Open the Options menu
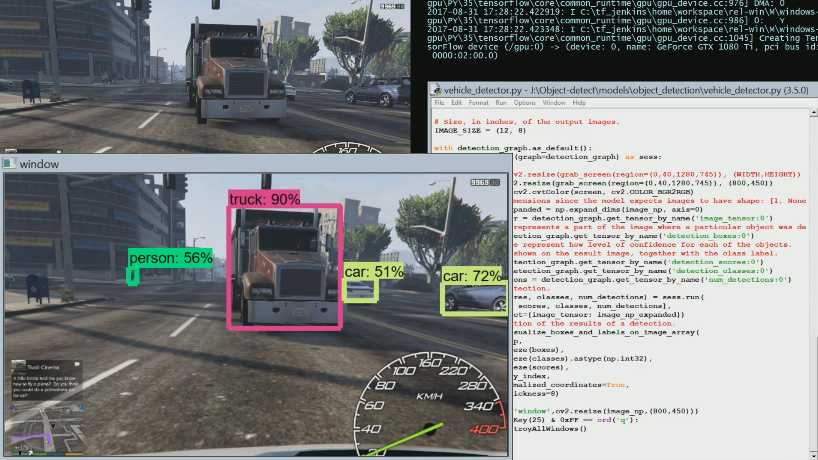Image resolution: width=818 pixels, height=460 pixels. click(524, 103)
